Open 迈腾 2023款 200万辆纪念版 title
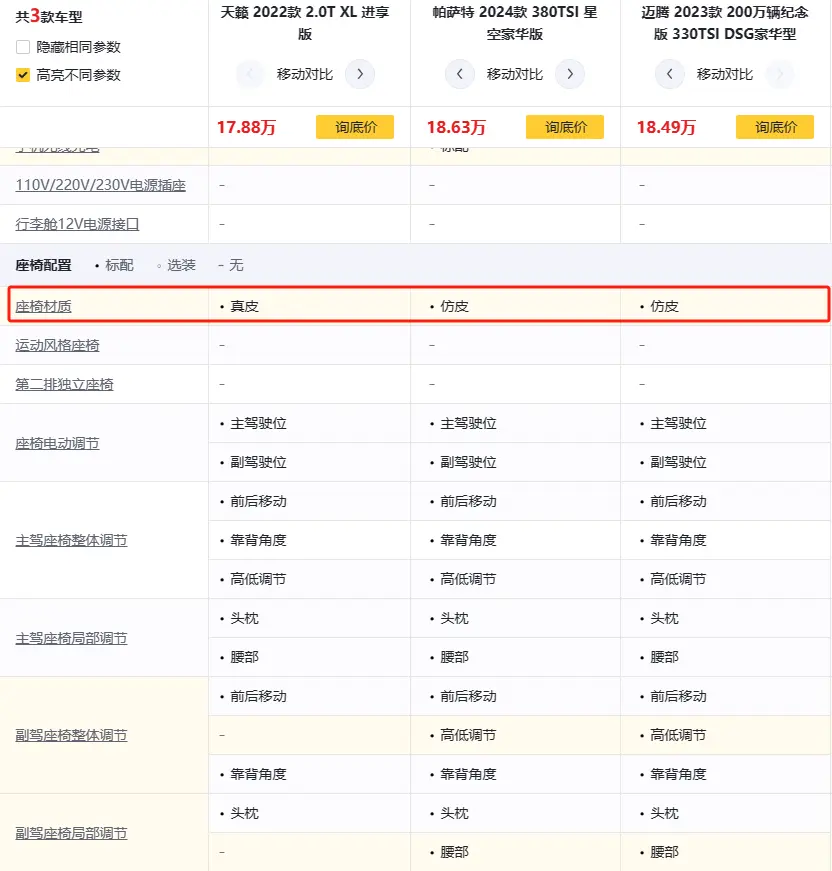The height and width of the screenshot is (871, 832). [725, 23]
